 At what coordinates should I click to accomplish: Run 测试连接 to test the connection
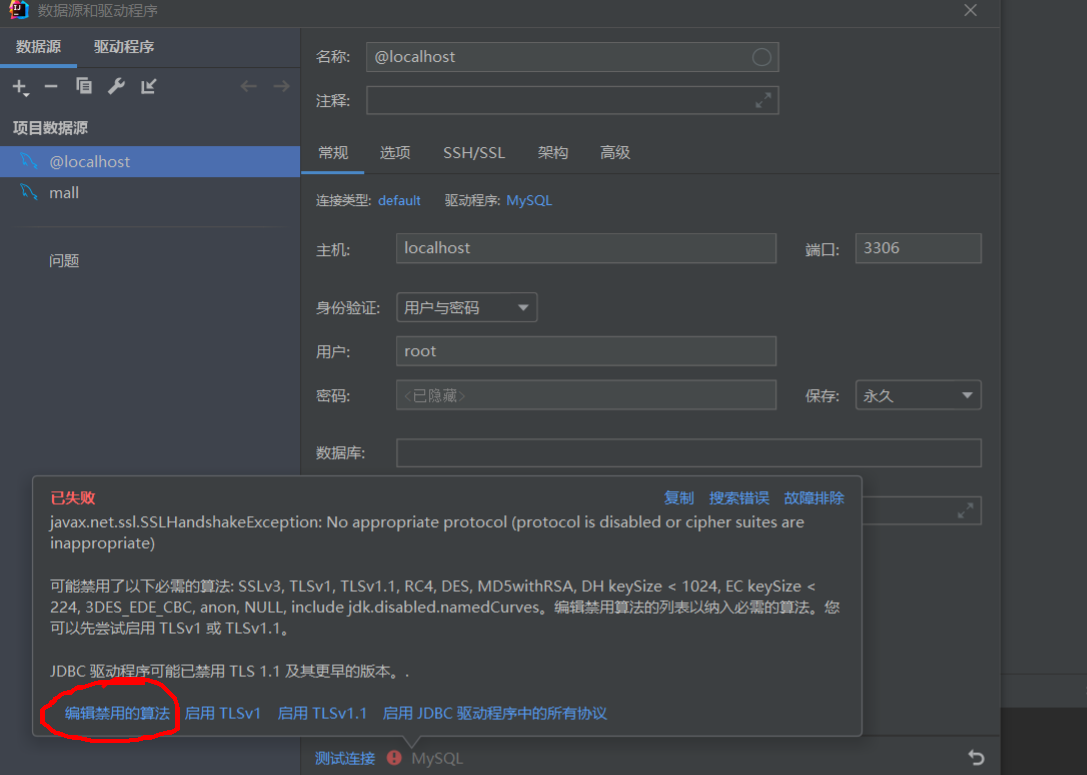[x=344, y=758]
